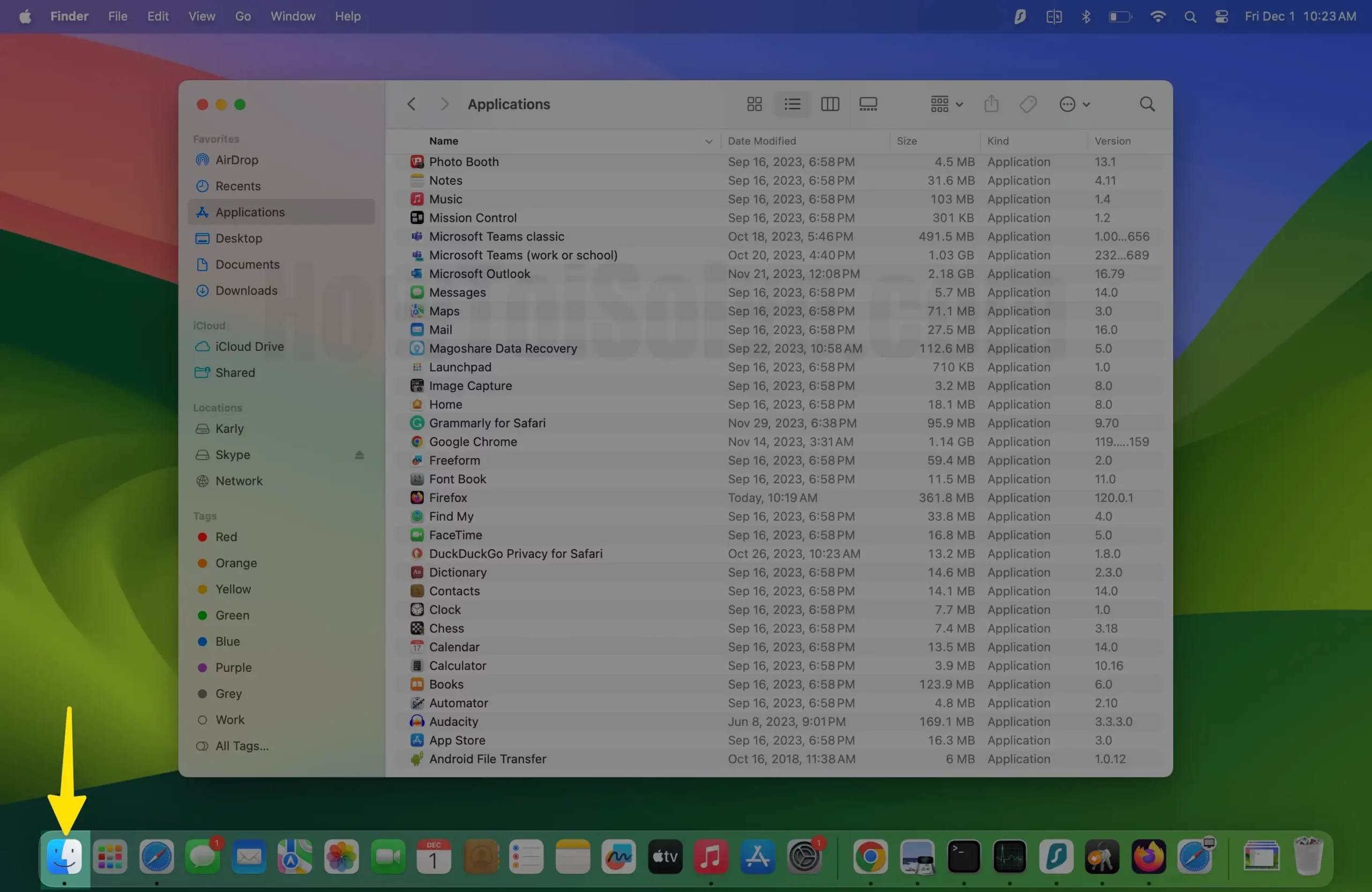Open AirDrop in the sidebar
Image resolution: width=1372 pixels, height=892 pixels.
[x=281, y=160]
